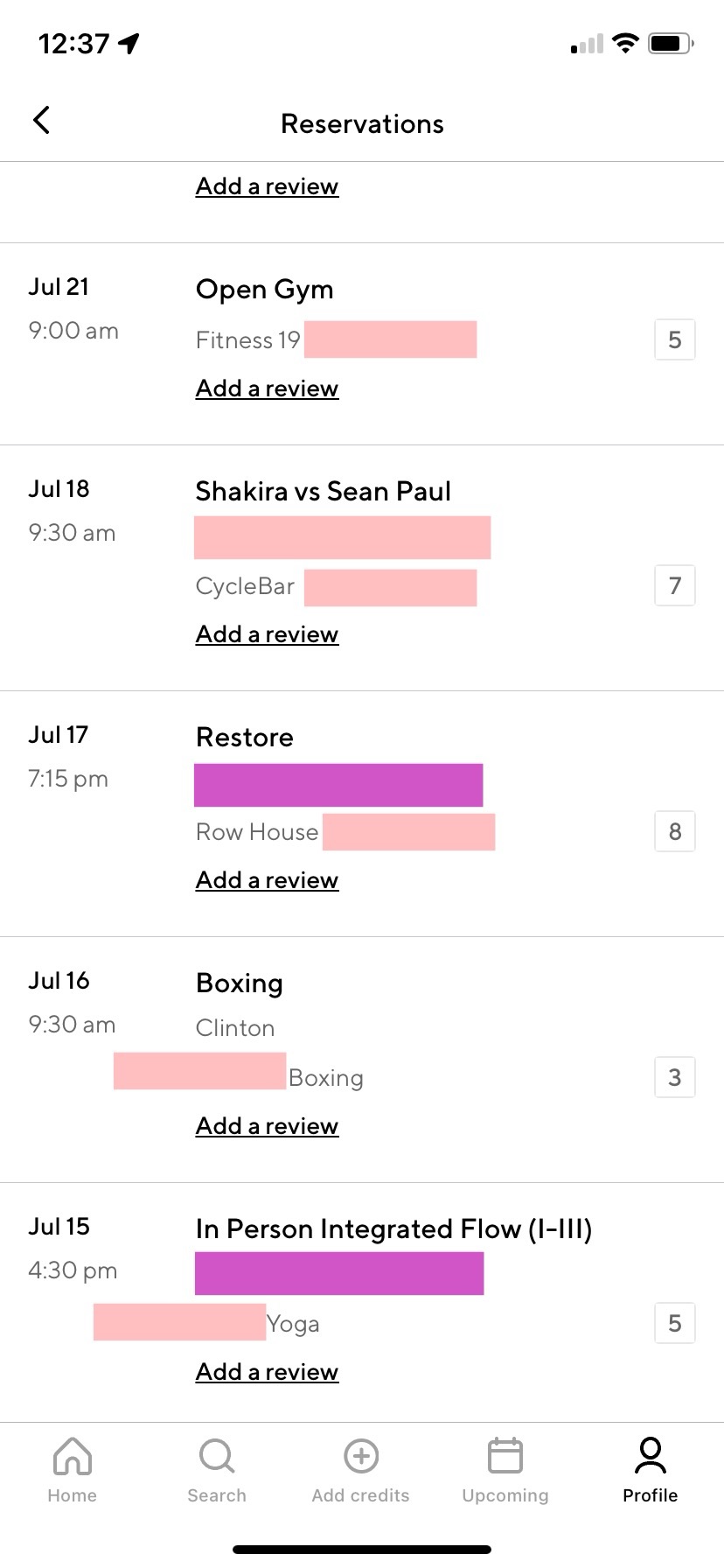Tap the Wi-Fi status icon
The width and height of the screenshot is (724, 1568).
click(625, 43)
